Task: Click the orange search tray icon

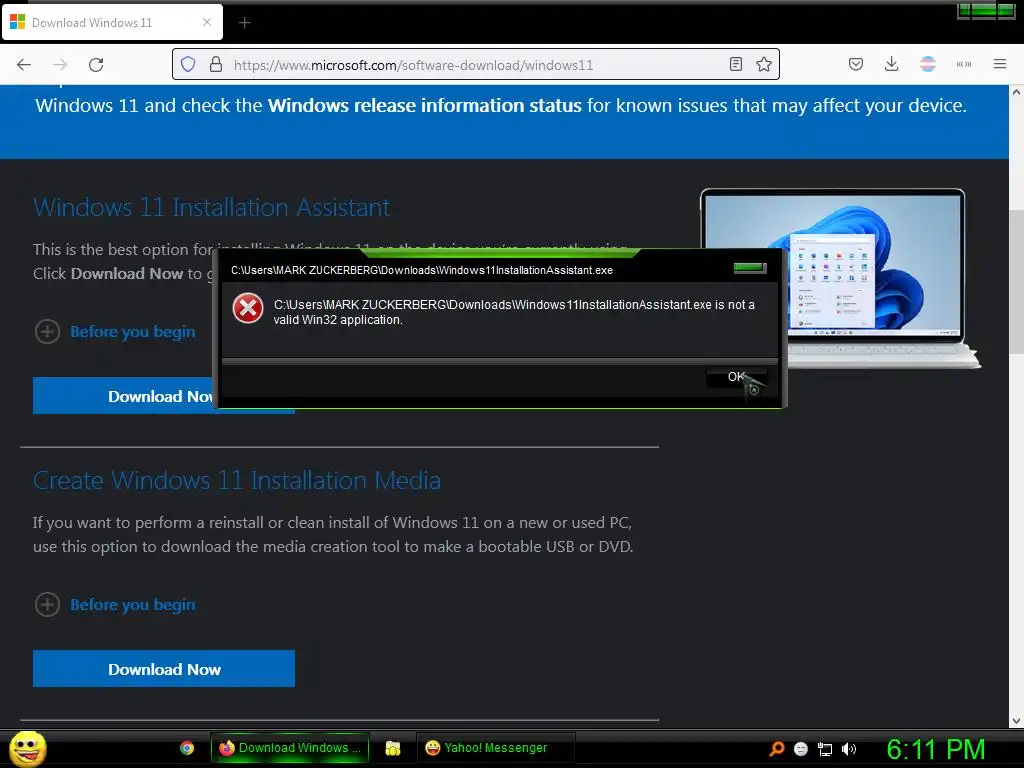Action: pyautogui.click(x=776, y=749)
